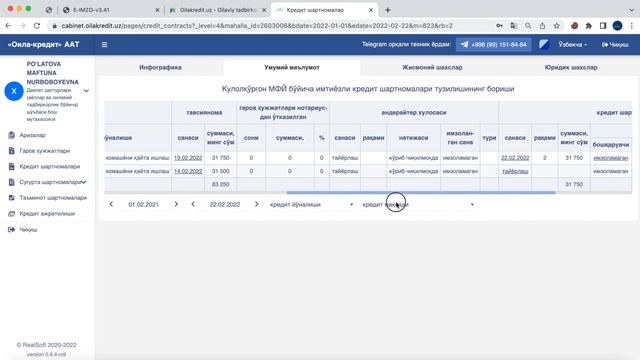Click the Аризалар sidebar icon
The width and height of the screenshot is (640, 360).
(11, 135)
